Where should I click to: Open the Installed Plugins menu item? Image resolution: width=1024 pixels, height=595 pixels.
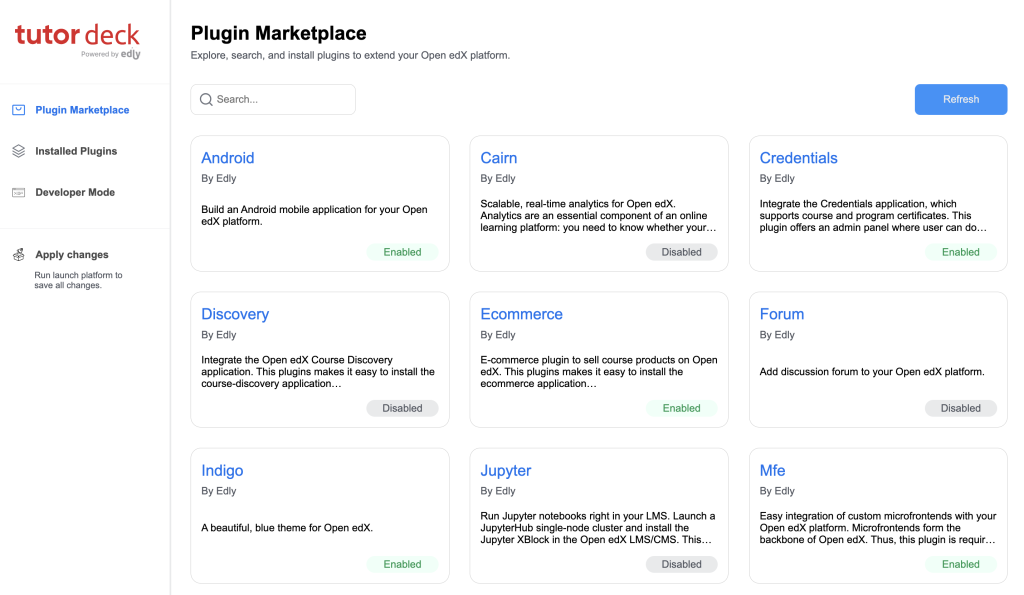coord(76,151)
